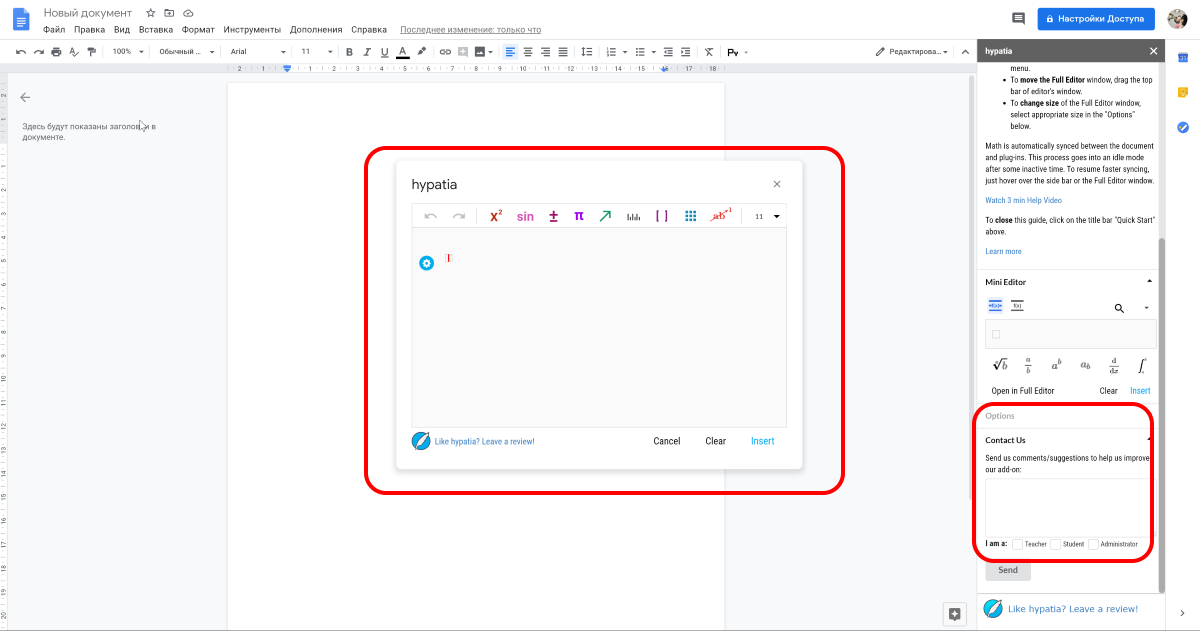
Task: Open the Формат menu
Action: coord(198,30)
